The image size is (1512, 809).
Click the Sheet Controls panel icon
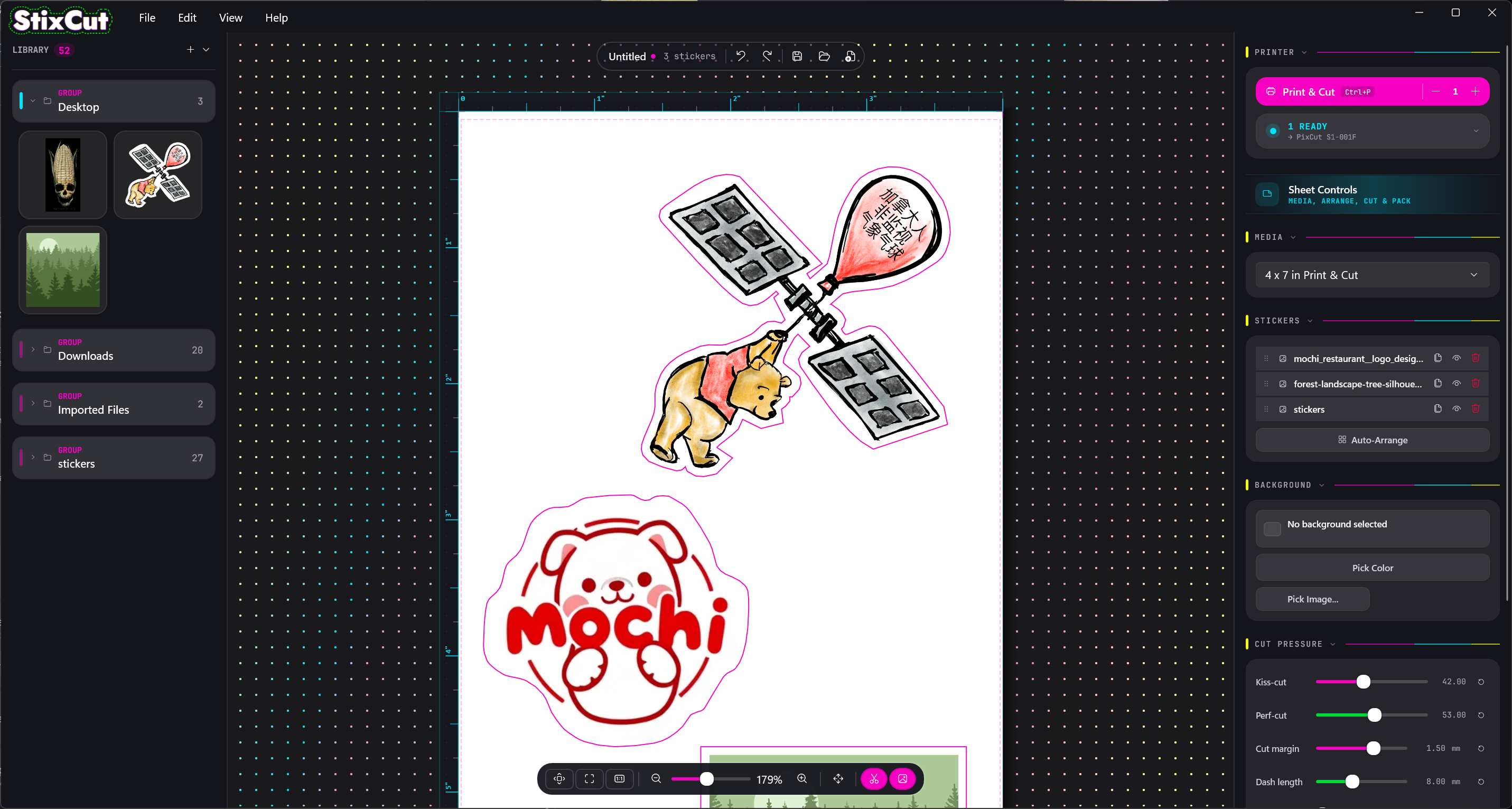[1267, 194]
